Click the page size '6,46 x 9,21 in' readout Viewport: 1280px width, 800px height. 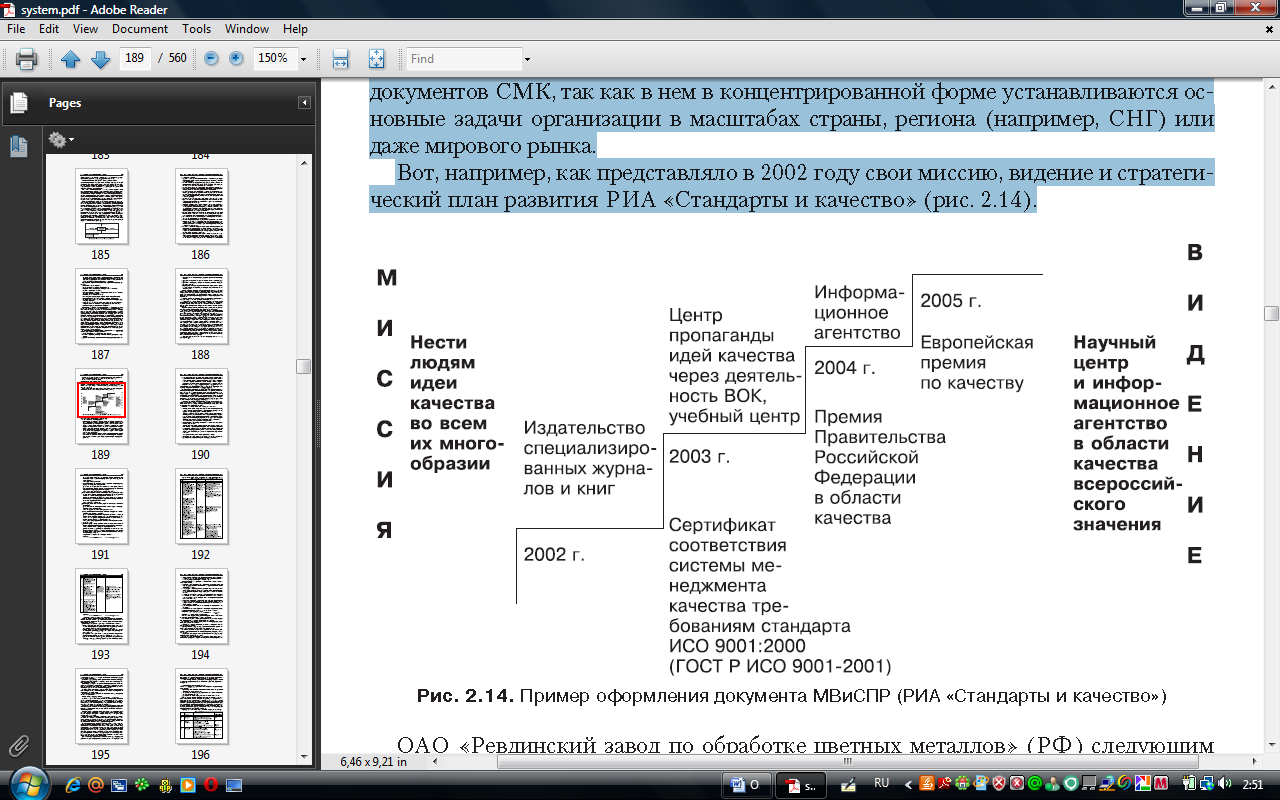(374, 761)
